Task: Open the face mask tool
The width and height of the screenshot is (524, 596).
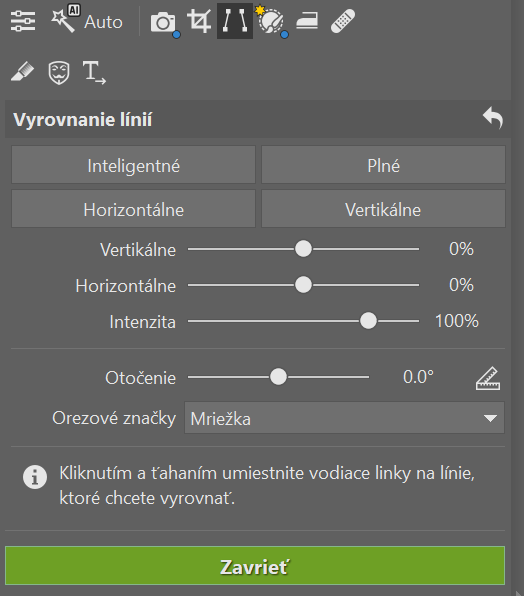Action: [59, 73]
